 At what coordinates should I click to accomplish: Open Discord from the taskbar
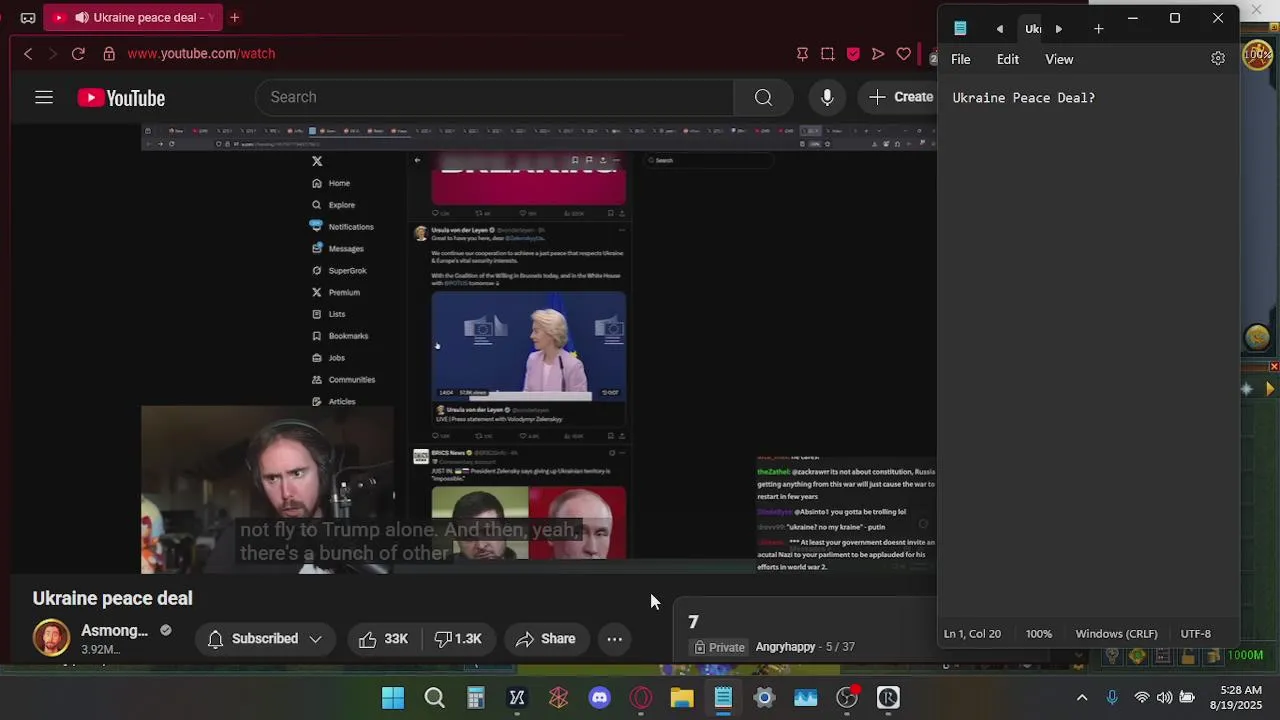600,698
